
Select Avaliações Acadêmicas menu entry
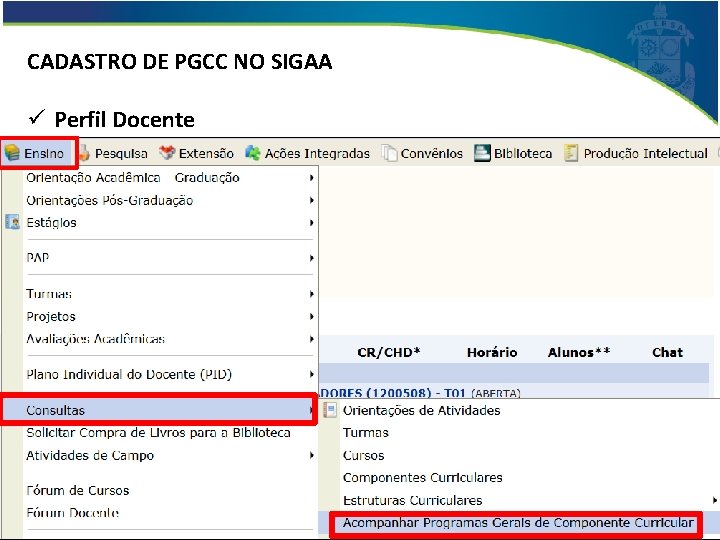159,339
